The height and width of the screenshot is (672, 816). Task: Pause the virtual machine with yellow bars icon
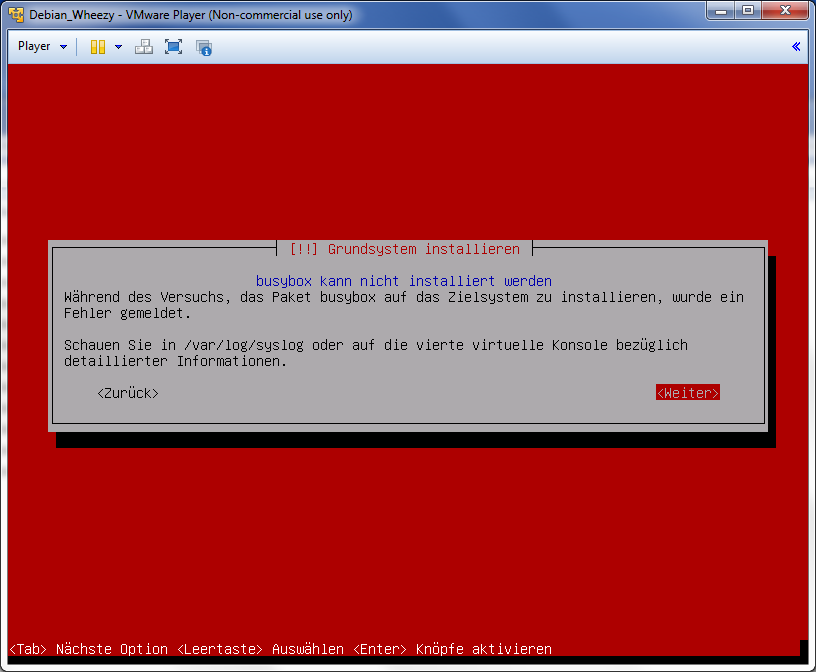pyautogui.click(x=98, y=47)
